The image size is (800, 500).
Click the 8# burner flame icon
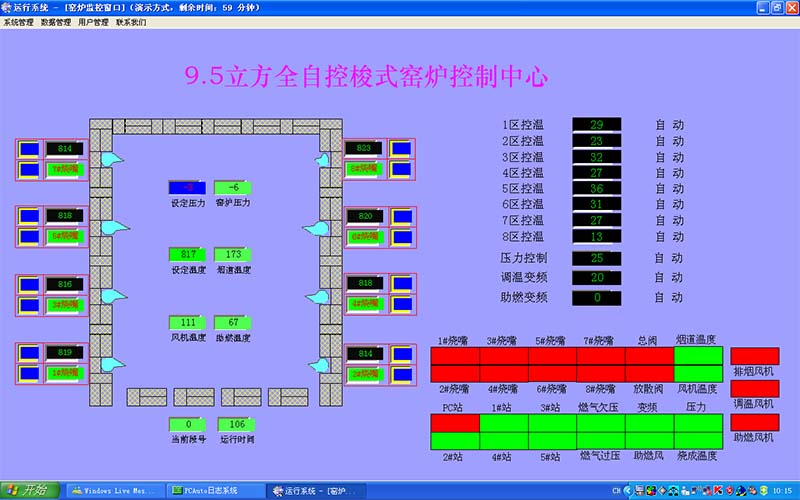323,158
